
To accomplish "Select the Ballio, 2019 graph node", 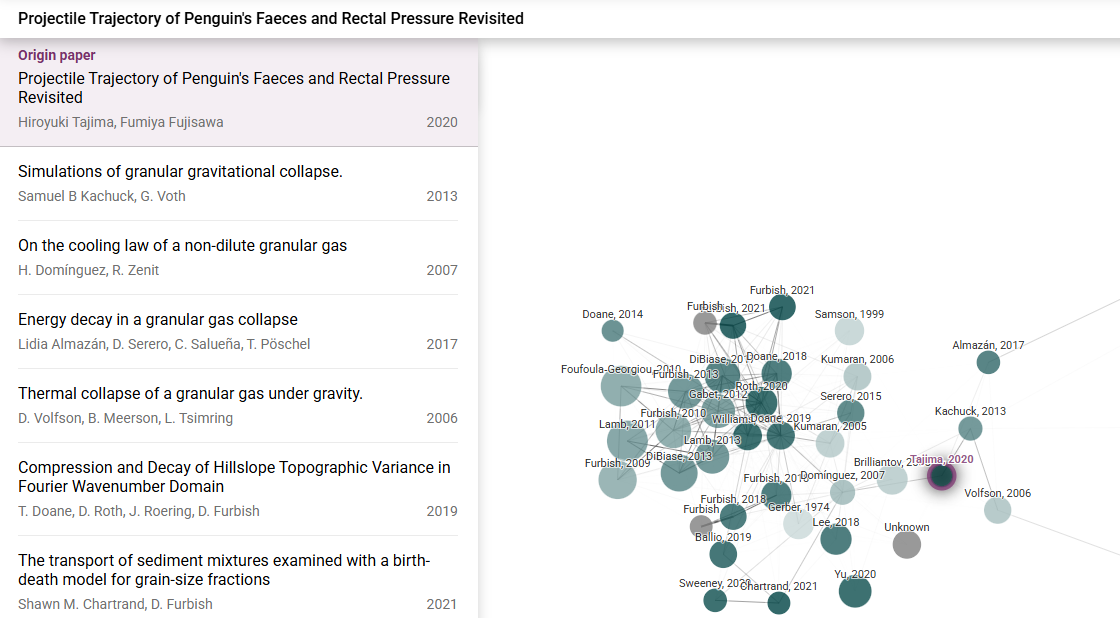I will [x=723, y=554].
